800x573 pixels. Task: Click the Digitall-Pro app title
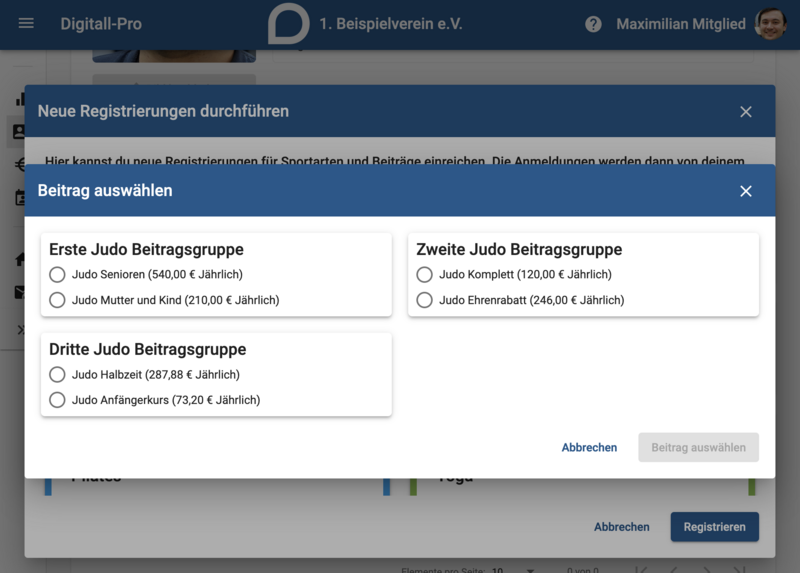(101, 24)
